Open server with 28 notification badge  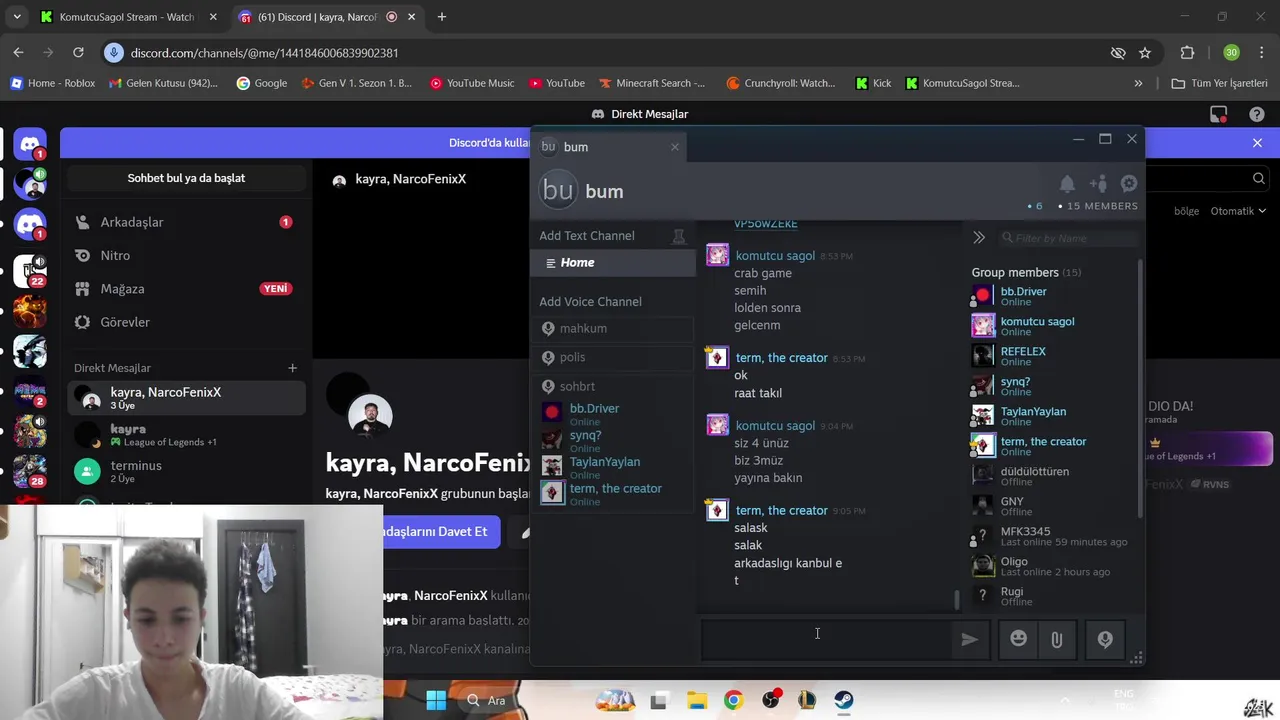pyautogui.click(x=30, y=469)
